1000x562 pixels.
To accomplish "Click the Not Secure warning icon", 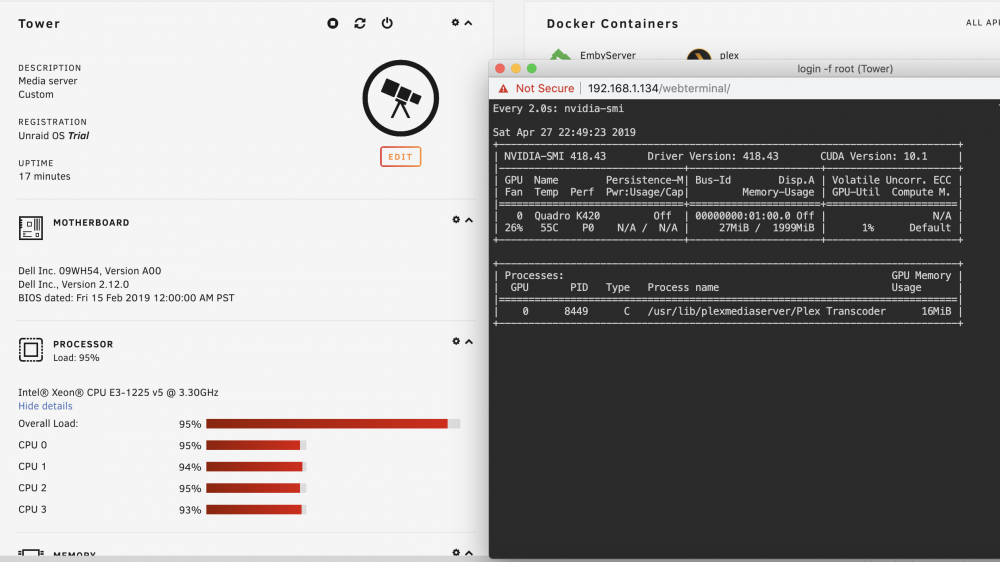I will 504,89.
